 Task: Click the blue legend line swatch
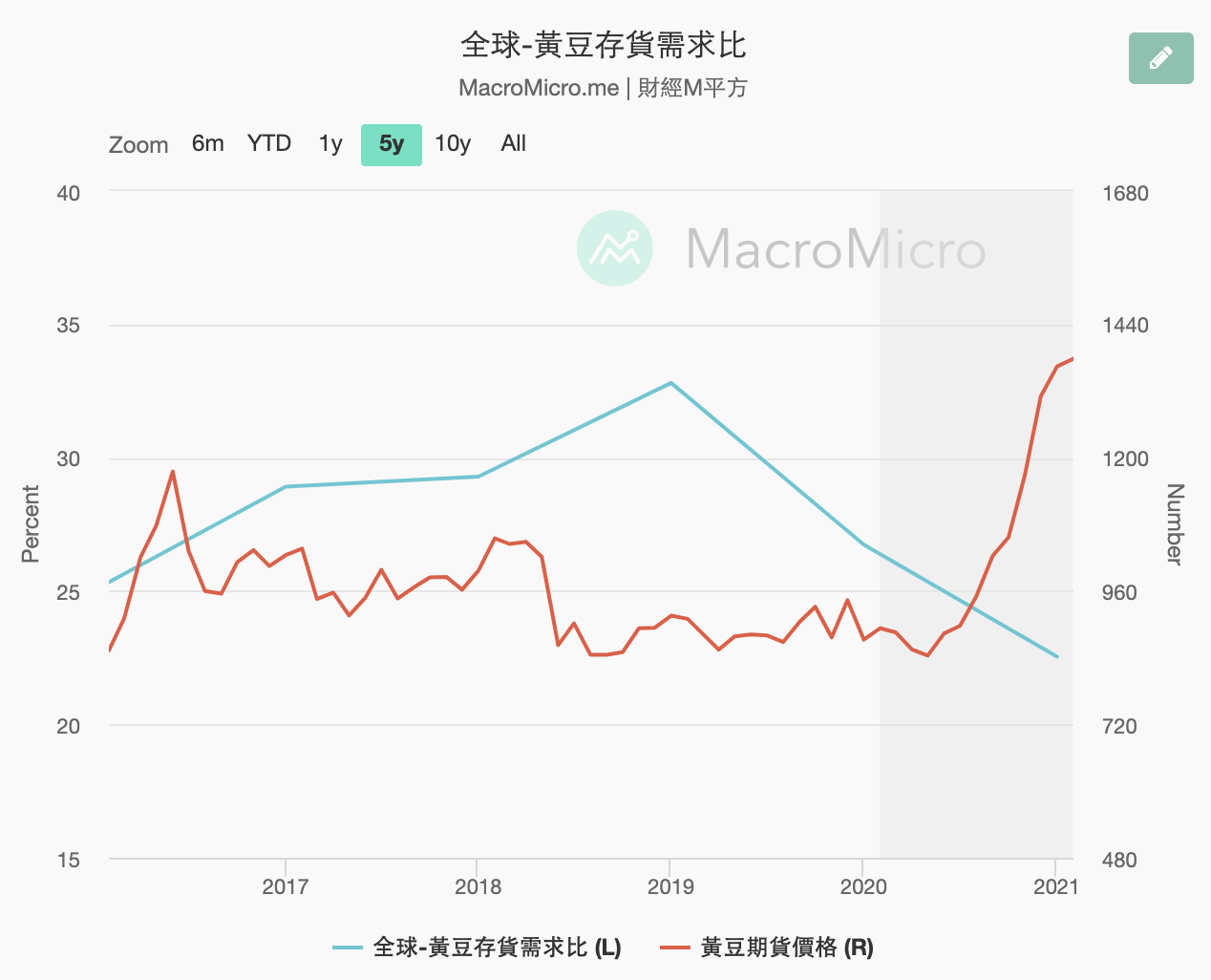[x=348, y=948]
